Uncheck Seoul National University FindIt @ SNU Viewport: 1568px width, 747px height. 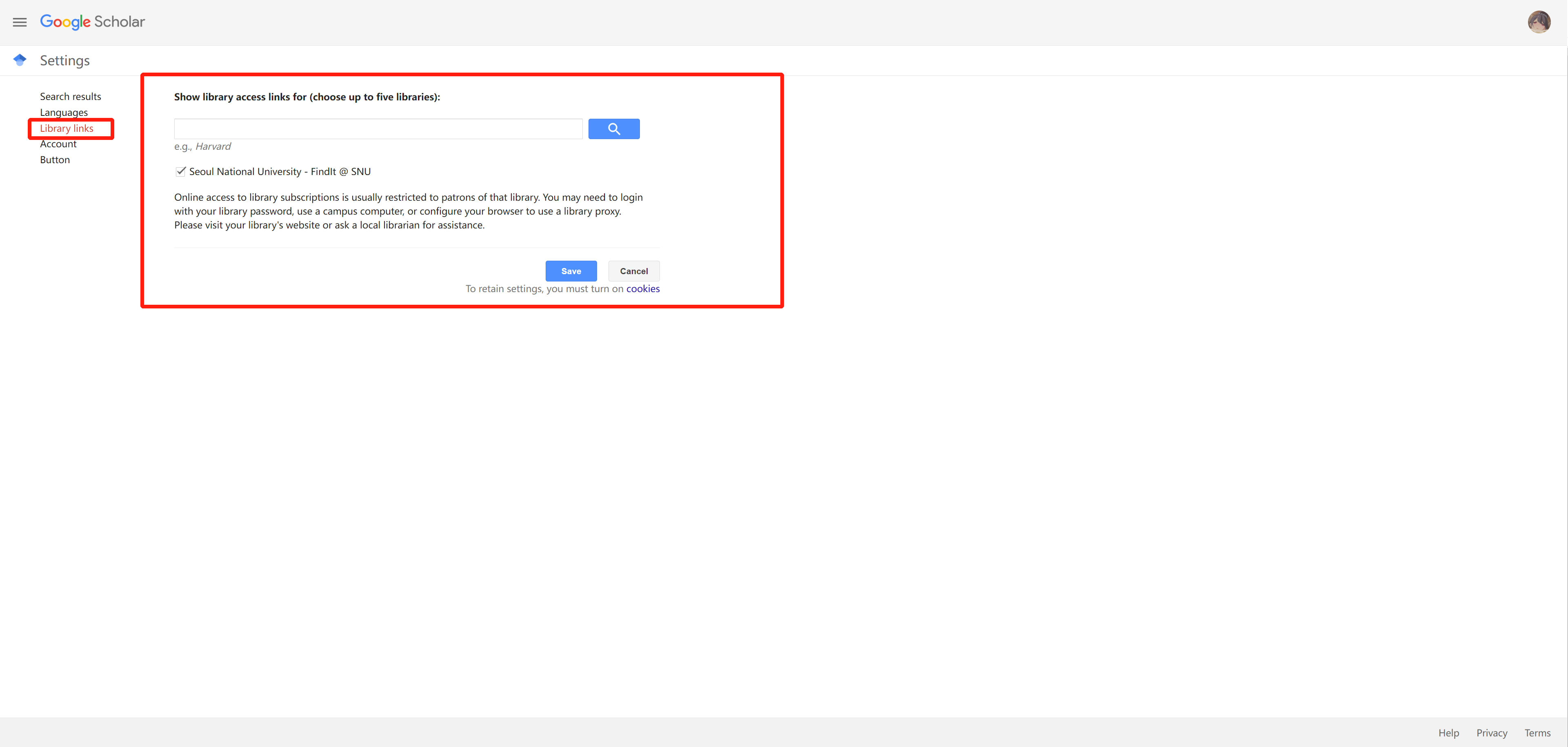pos(180,171)
